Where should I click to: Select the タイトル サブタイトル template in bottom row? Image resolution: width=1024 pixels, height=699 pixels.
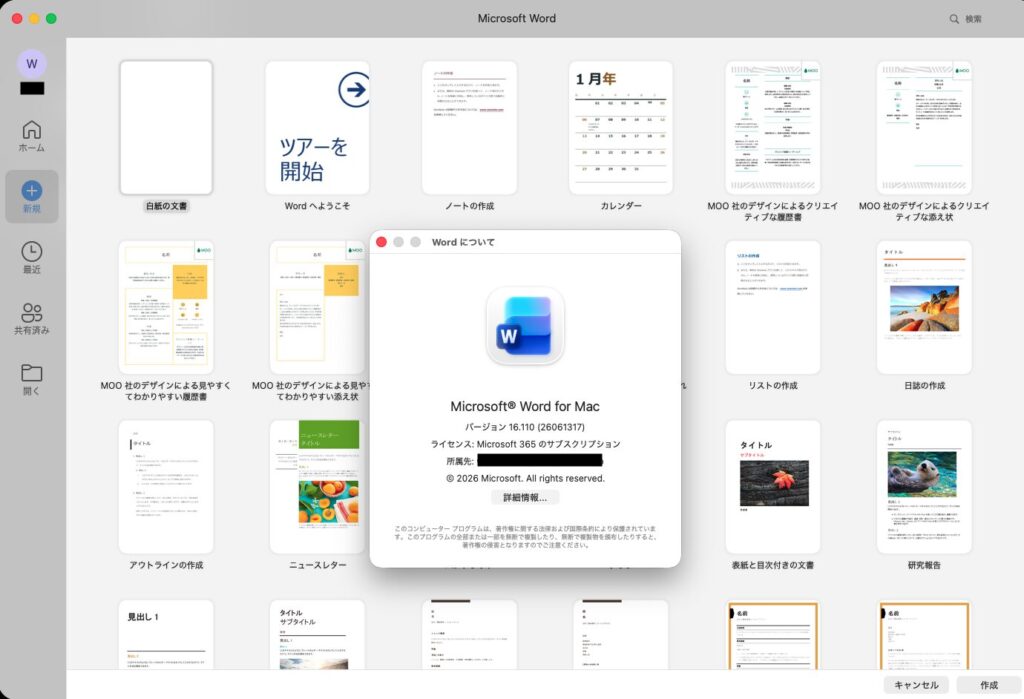tap(317, 634)
